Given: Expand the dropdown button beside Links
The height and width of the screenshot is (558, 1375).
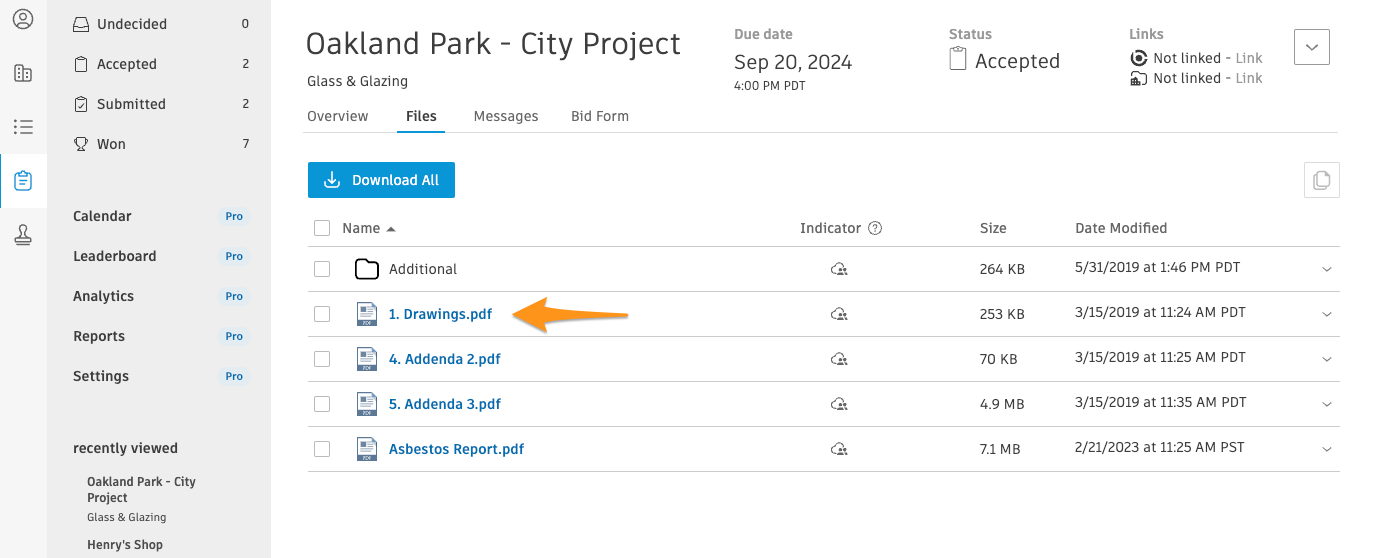Looking at the screenshot, I should click(x=1312, y=47).
